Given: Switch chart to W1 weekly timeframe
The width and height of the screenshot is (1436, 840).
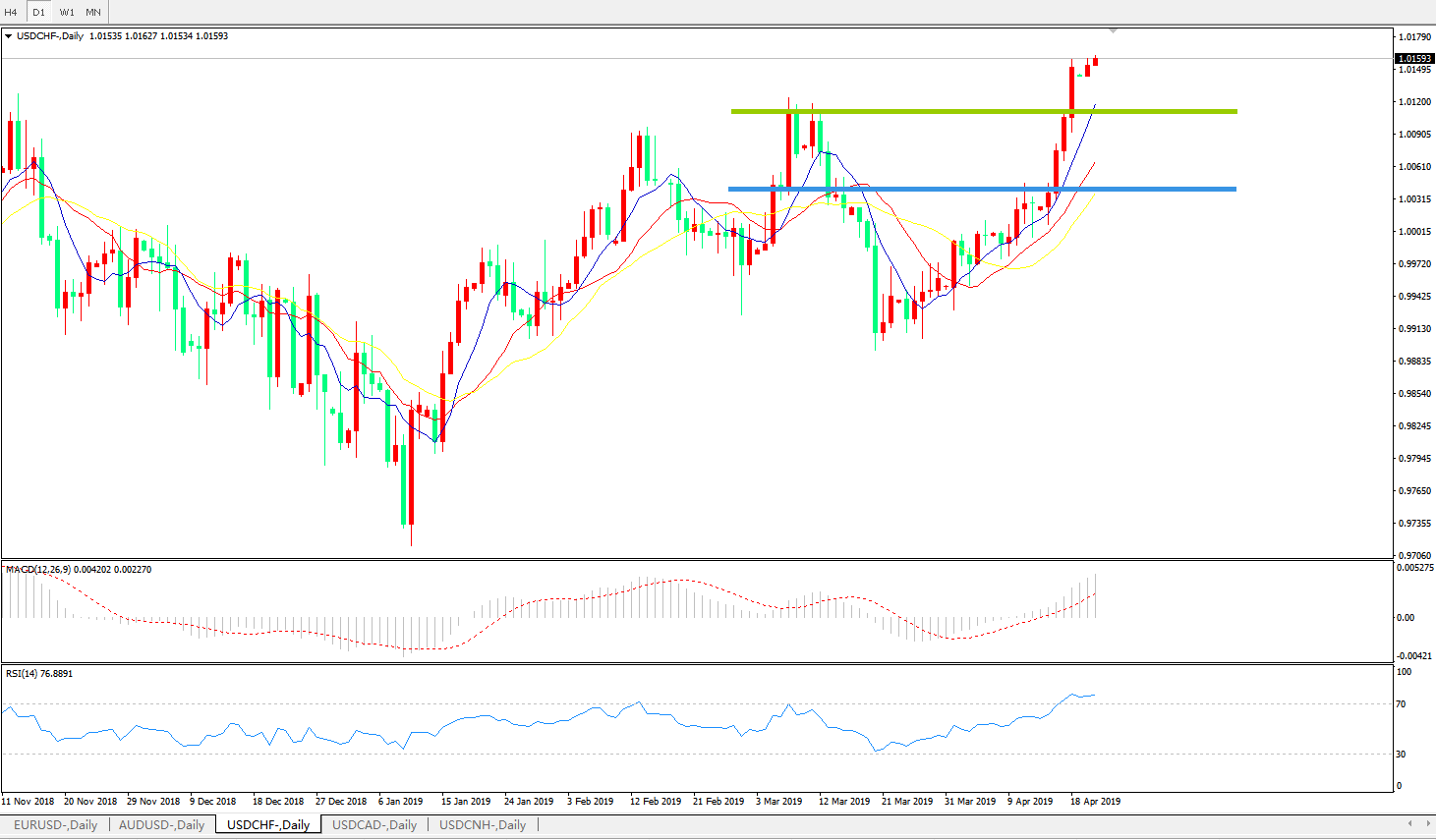Looking at the screenshot, I should 67,13.
